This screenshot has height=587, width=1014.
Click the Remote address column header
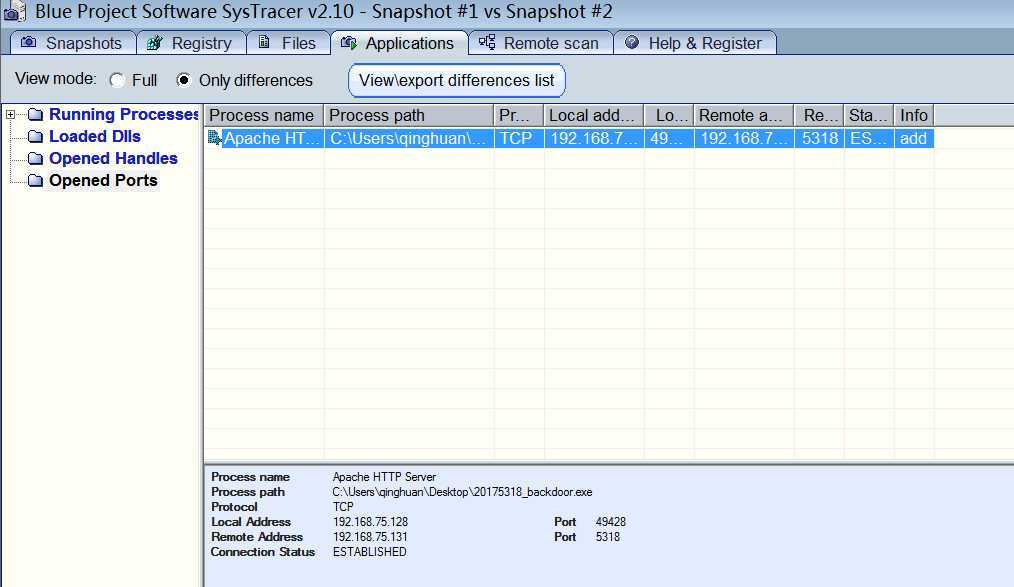[744, 115]
